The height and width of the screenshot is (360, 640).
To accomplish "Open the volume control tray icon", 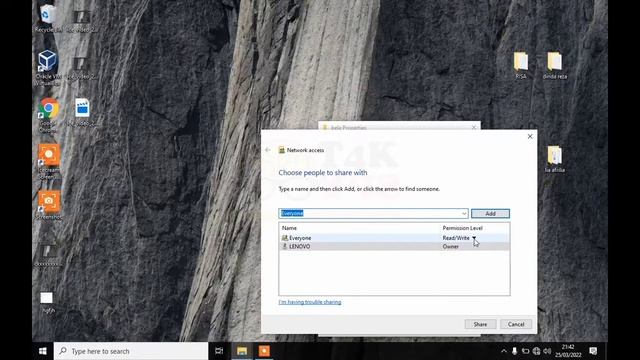I will click(547, 351).
